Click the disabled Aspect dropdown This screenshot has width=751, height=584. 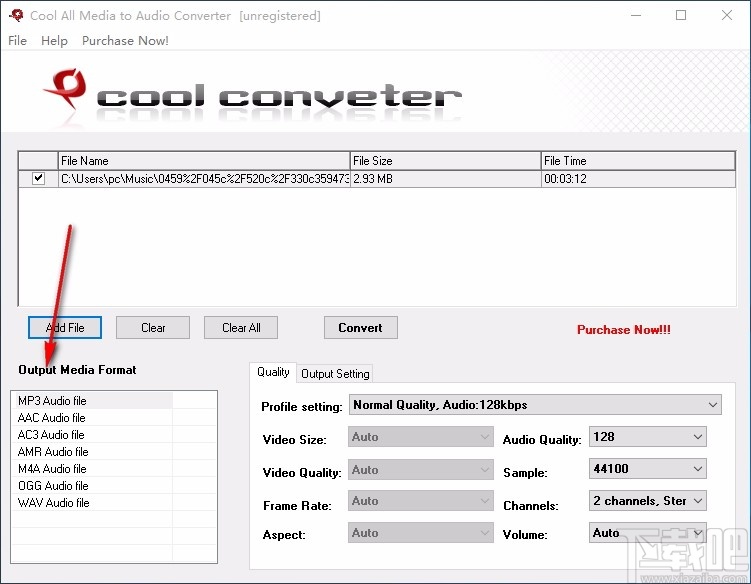coord(421,533)
